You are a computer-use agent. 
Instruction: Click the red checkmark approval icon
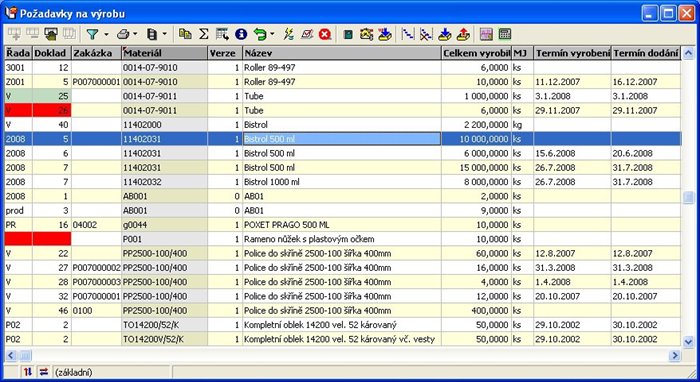tap(307, 34)
